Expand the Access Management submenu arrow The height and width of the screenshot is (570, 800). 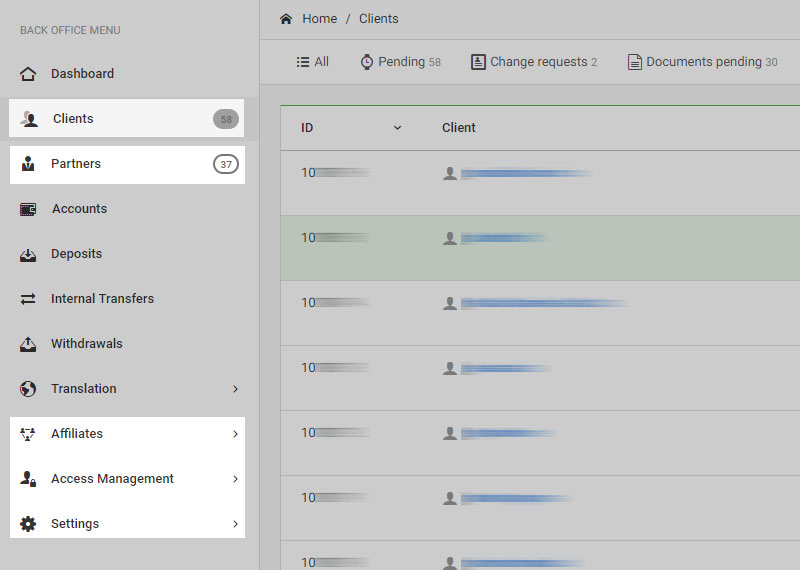pyautogui.click(x=235, y=479)
